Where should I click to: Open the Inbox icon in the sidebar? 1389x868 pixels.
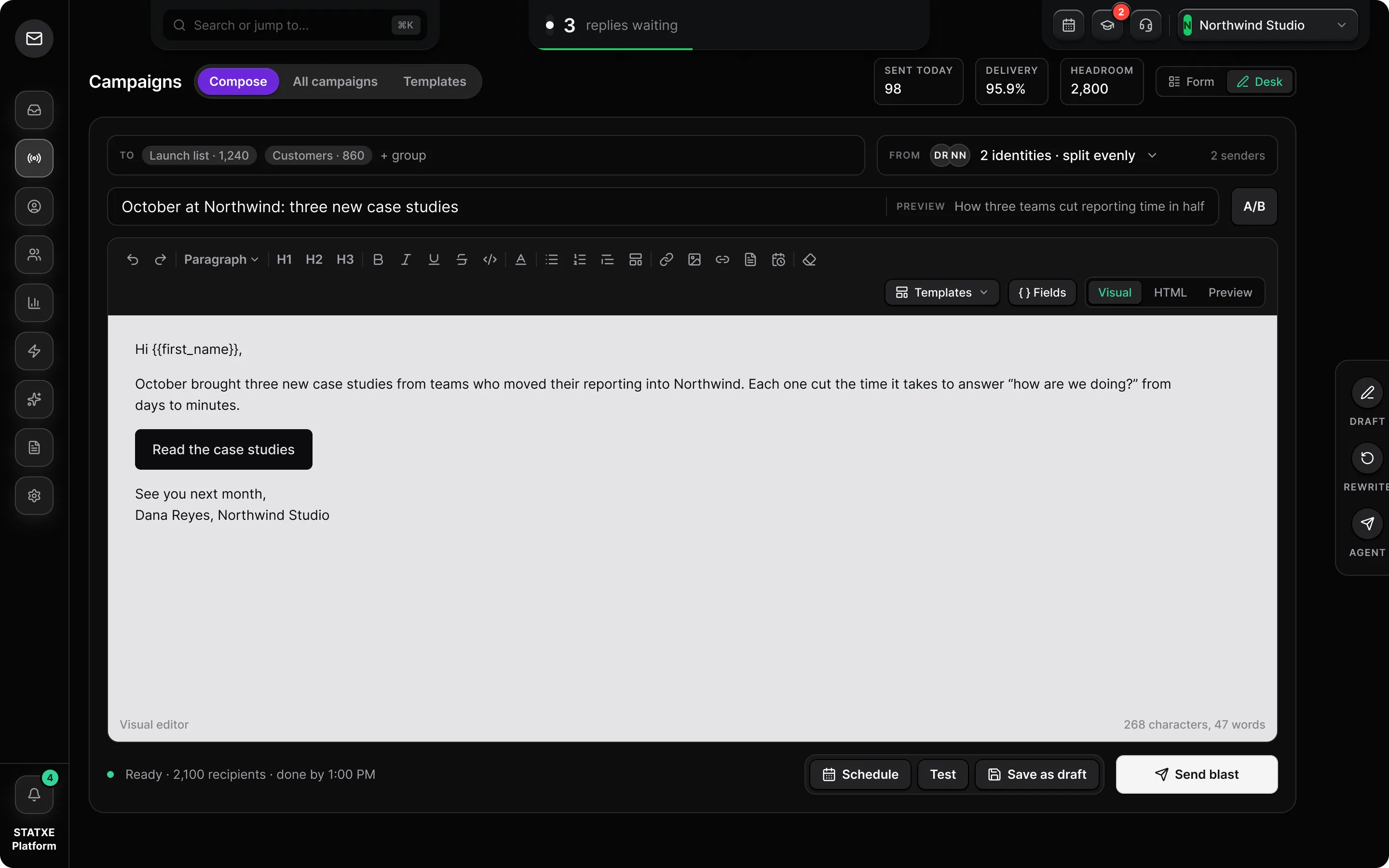pos(34,109)
